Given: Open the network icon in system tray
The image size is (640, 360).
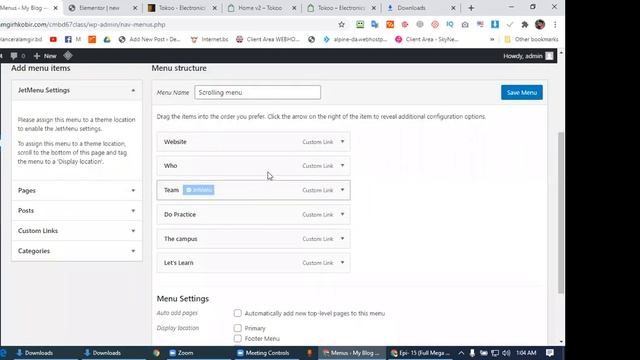Looking at the screenshot, I should point(495,353).
